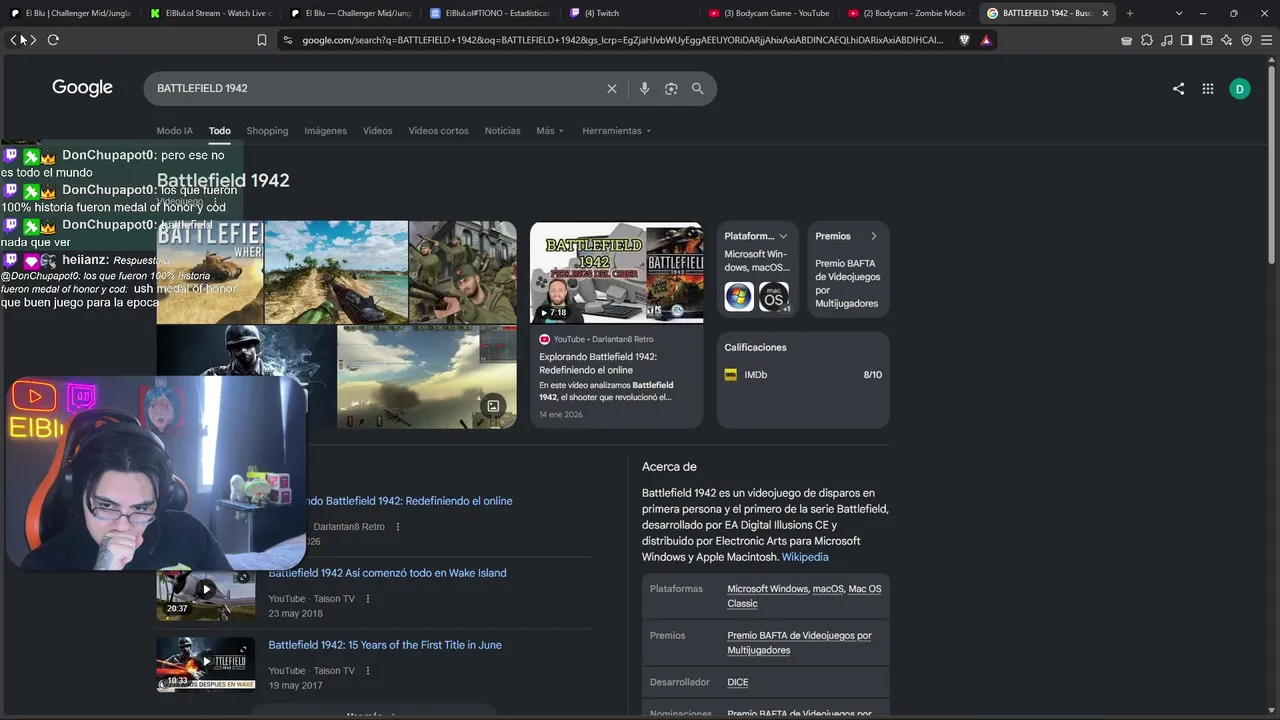This screenshot has height=720, width=1280.
Task: Switch to the Shopping tab
Action: 267,131
